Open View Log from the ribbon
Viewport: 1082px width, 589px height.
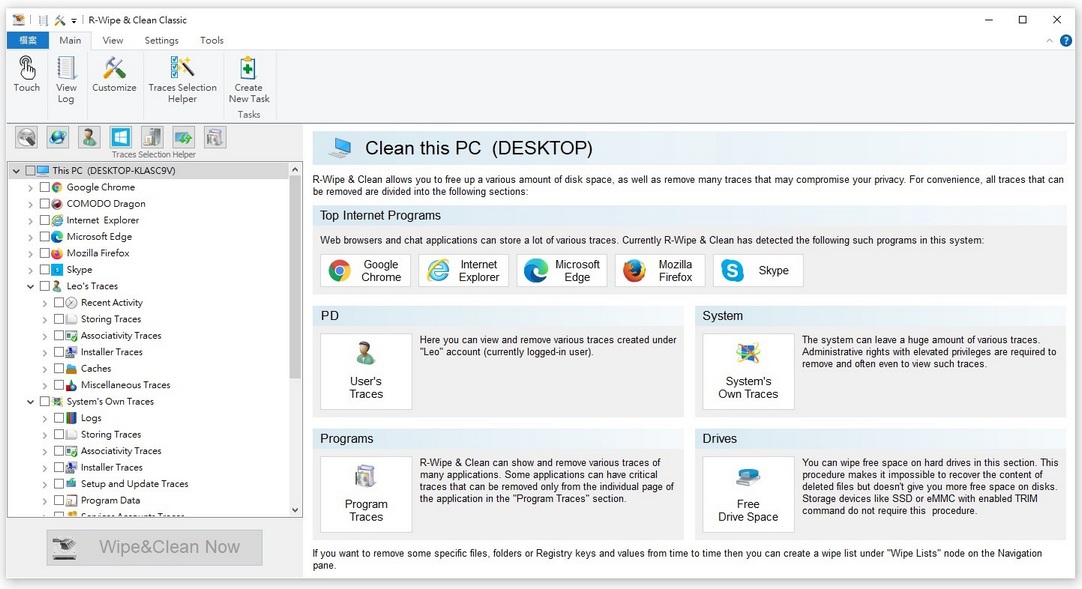pyautogui.click(x=66, y=79)
